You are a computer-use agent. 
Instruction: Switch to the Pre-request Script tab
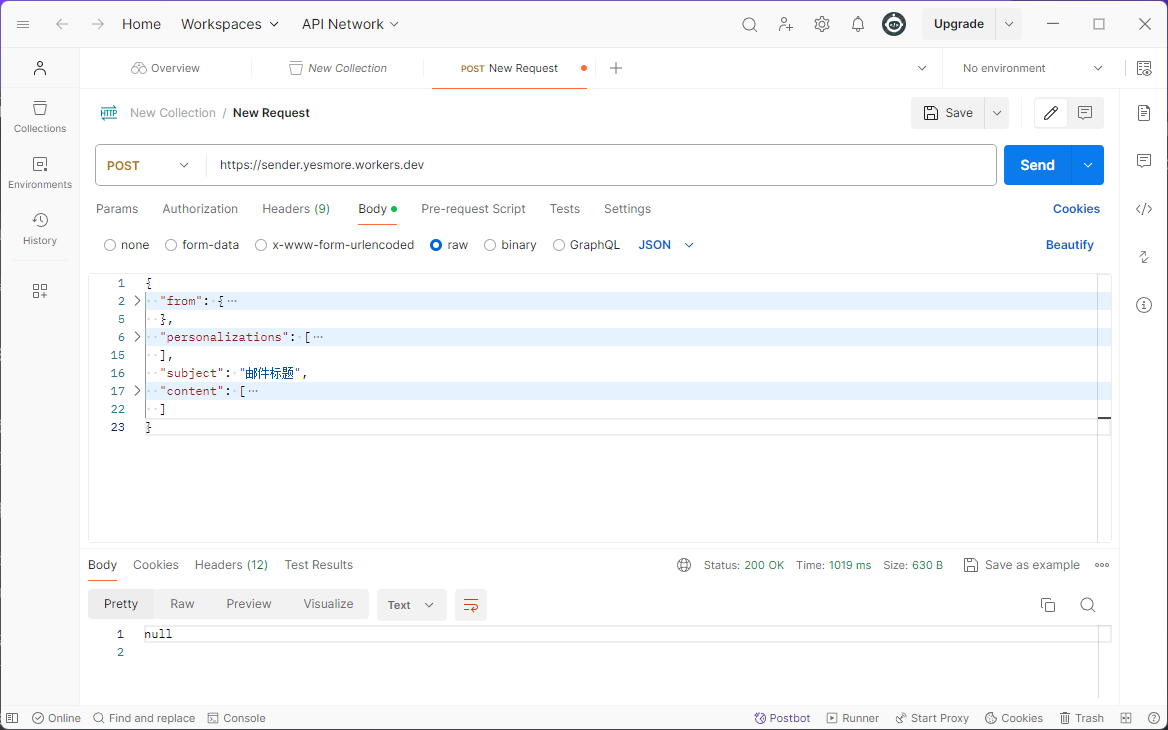[x=473, y=209]
